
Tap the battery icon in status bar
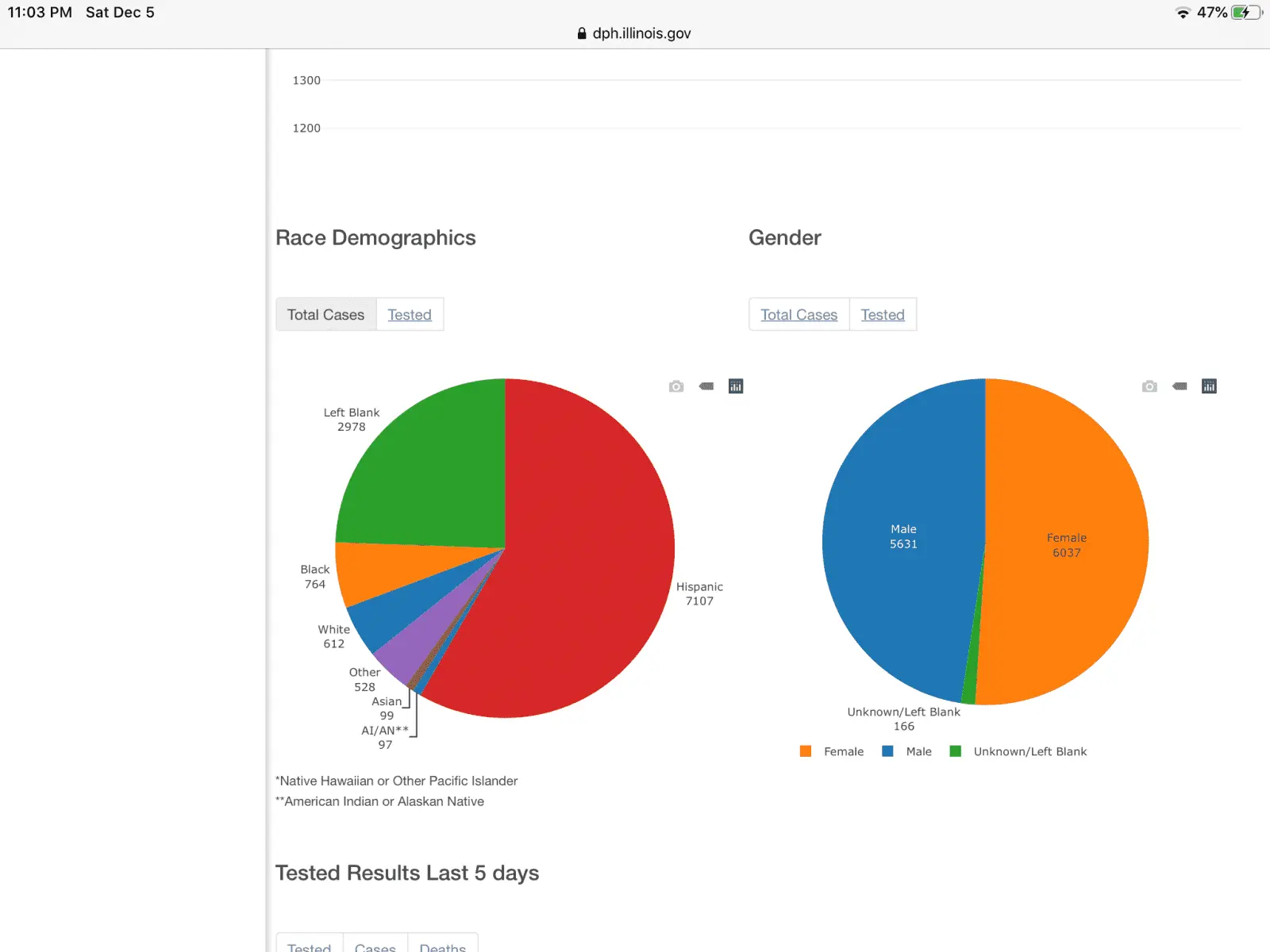(x=1245, y=13)
